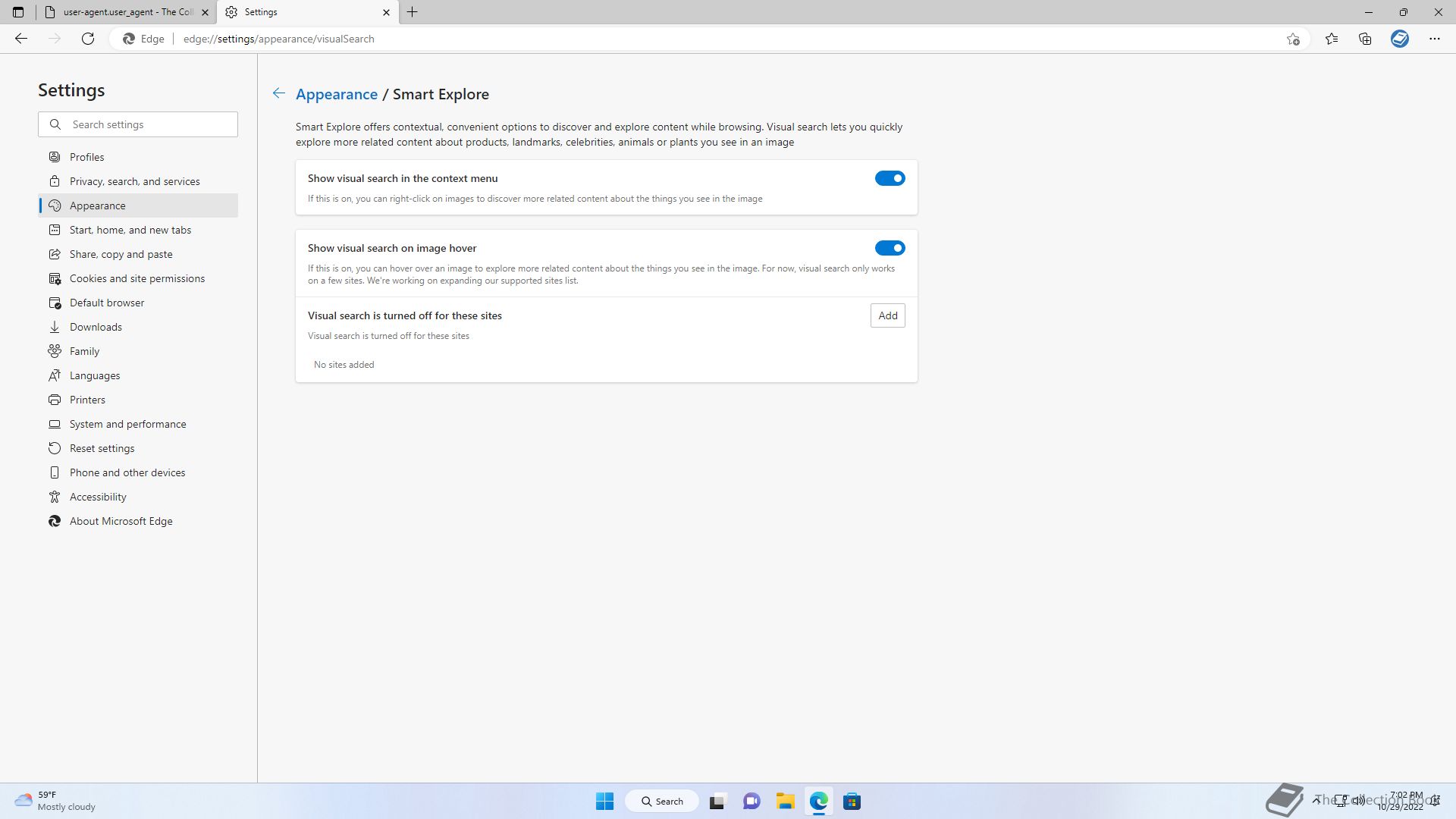This screenshot has width=1456, height=819.
Task: Open About Microsoft Edge page
Action: tap(138, 521)
